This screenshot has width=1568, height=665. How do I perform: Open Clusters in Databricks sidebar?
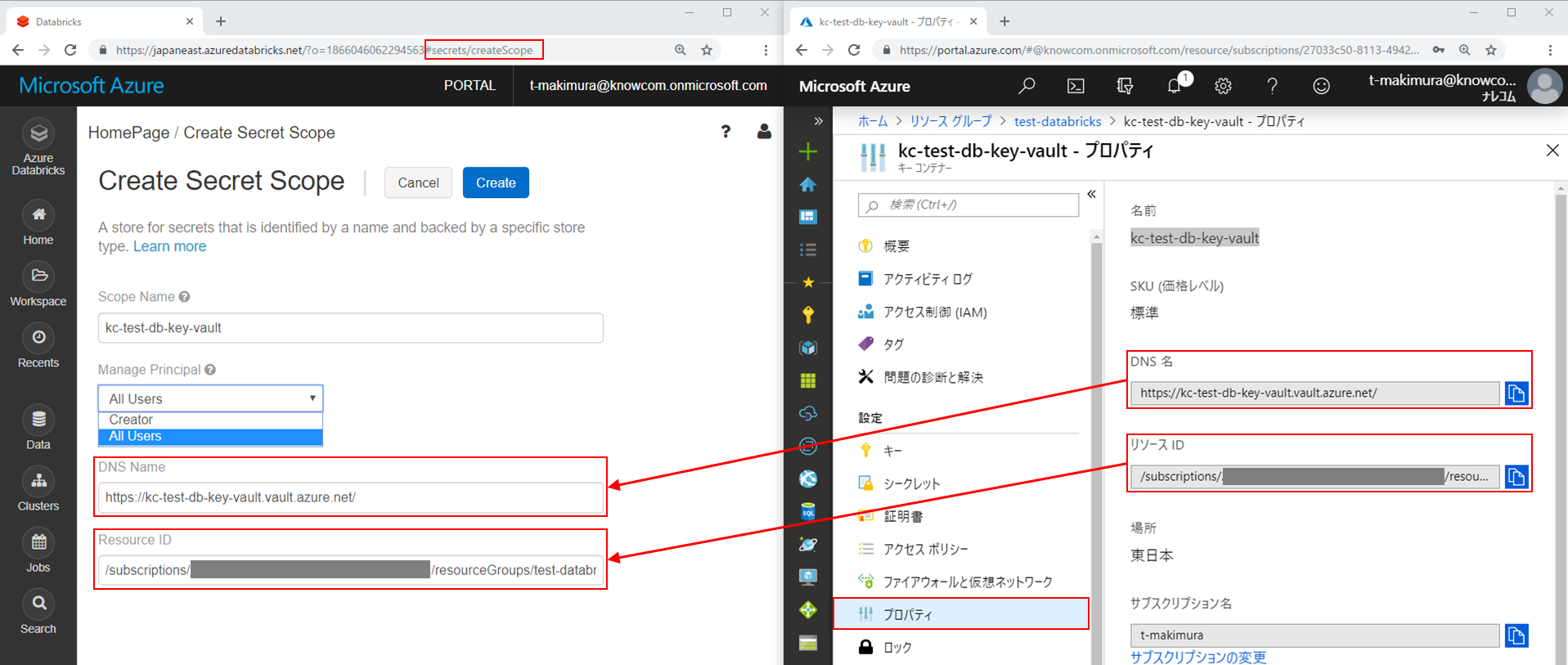[x=38, y=491]
